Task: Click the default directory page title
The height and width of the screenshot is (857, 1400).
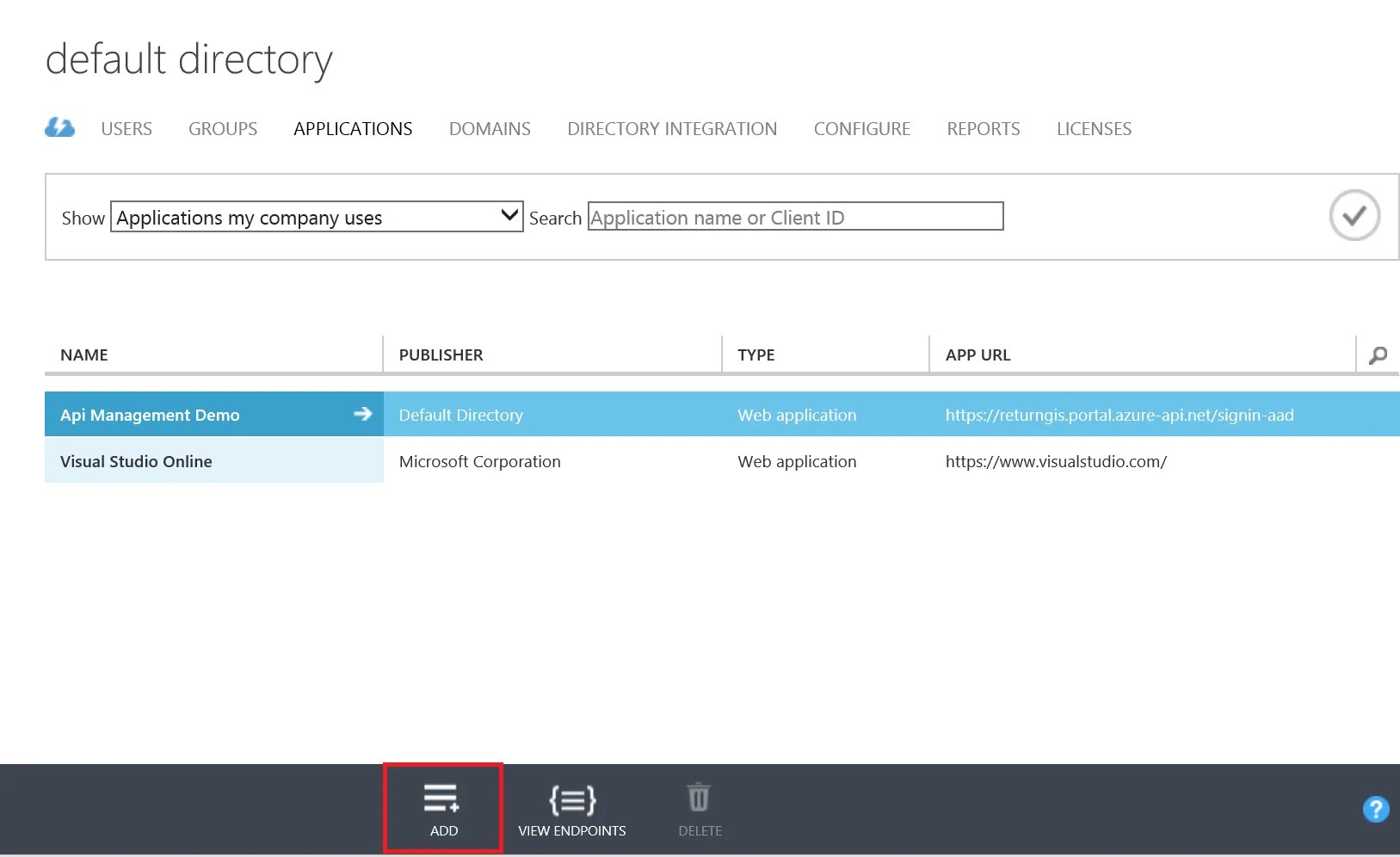Action: (189, 60)
